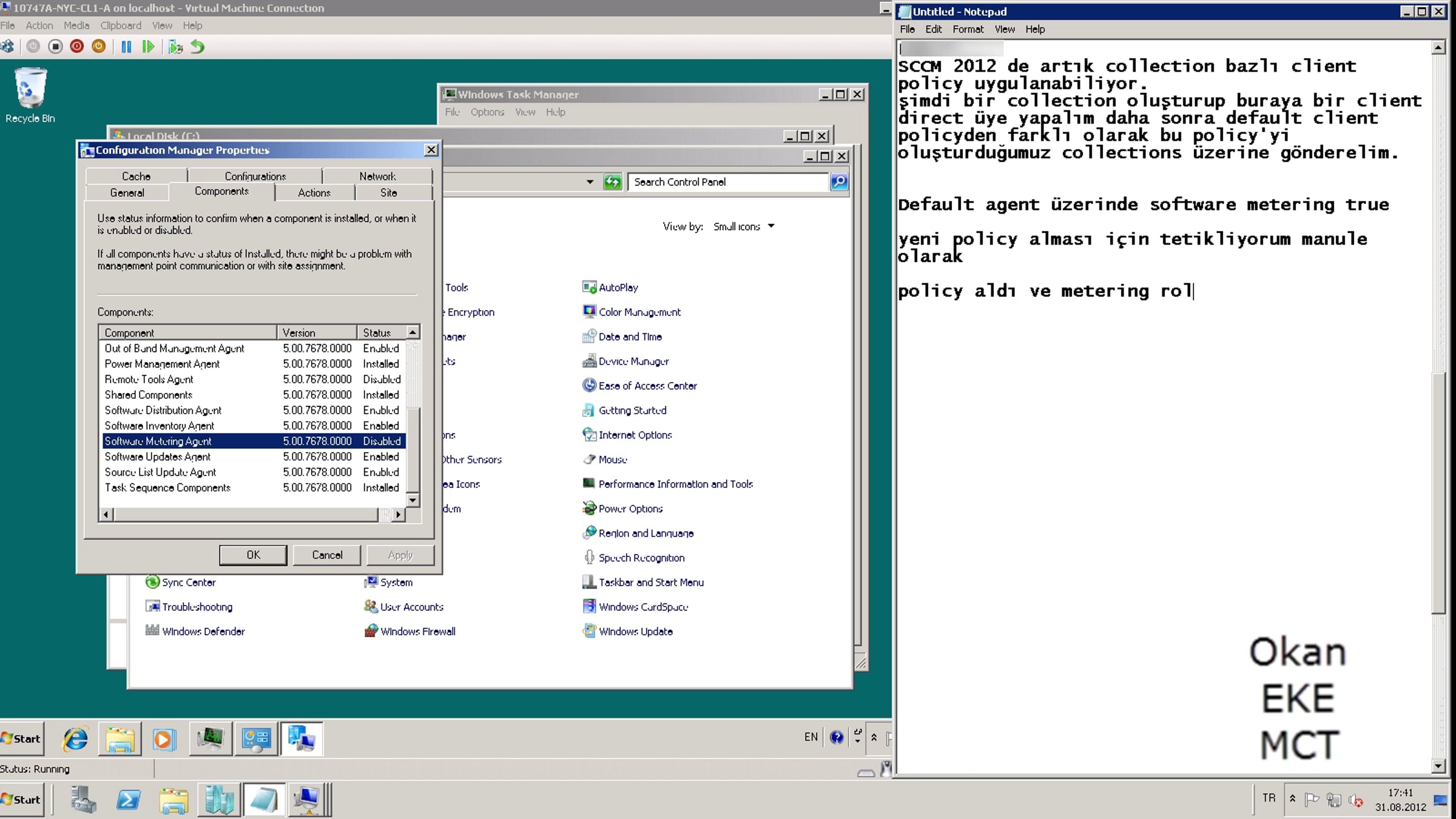Click the red Shut Down VM toolbar icon
Image resolution: width=1456 pixels, height=819 pixels.
(76, 47)
